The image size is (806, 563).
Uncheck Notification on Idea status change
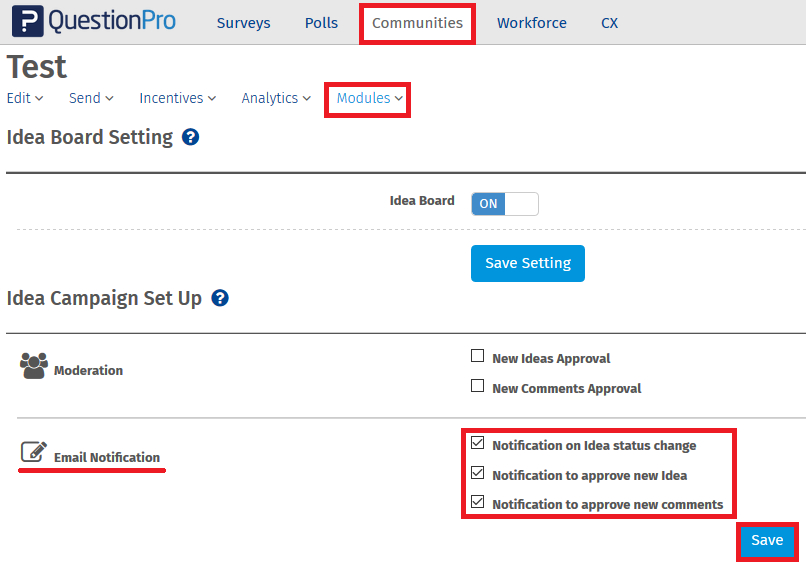478,444
